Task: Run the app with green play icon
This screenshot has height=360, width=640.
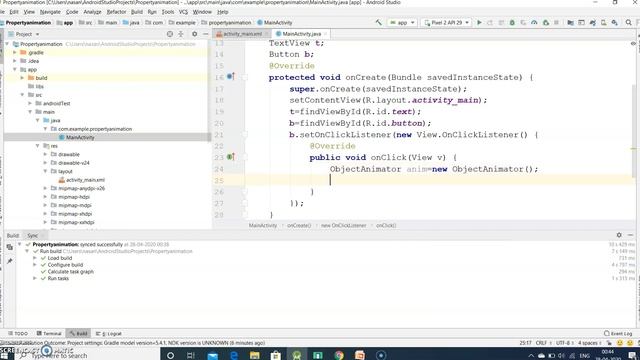Action: [x=479, y=22]
